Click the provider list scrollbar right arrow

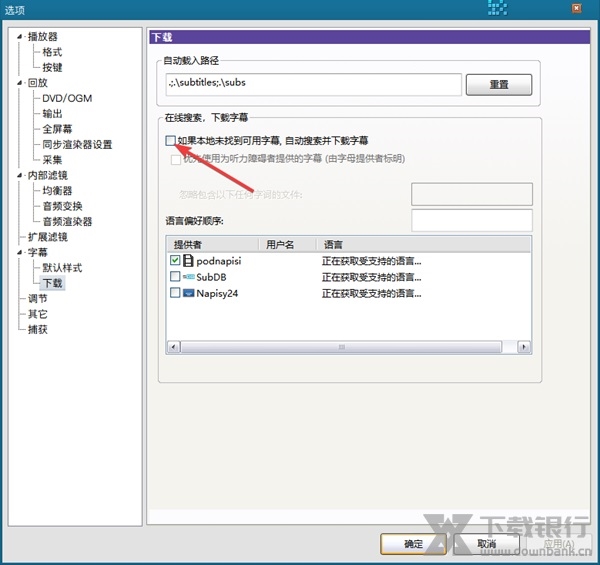tap(524, 347)
